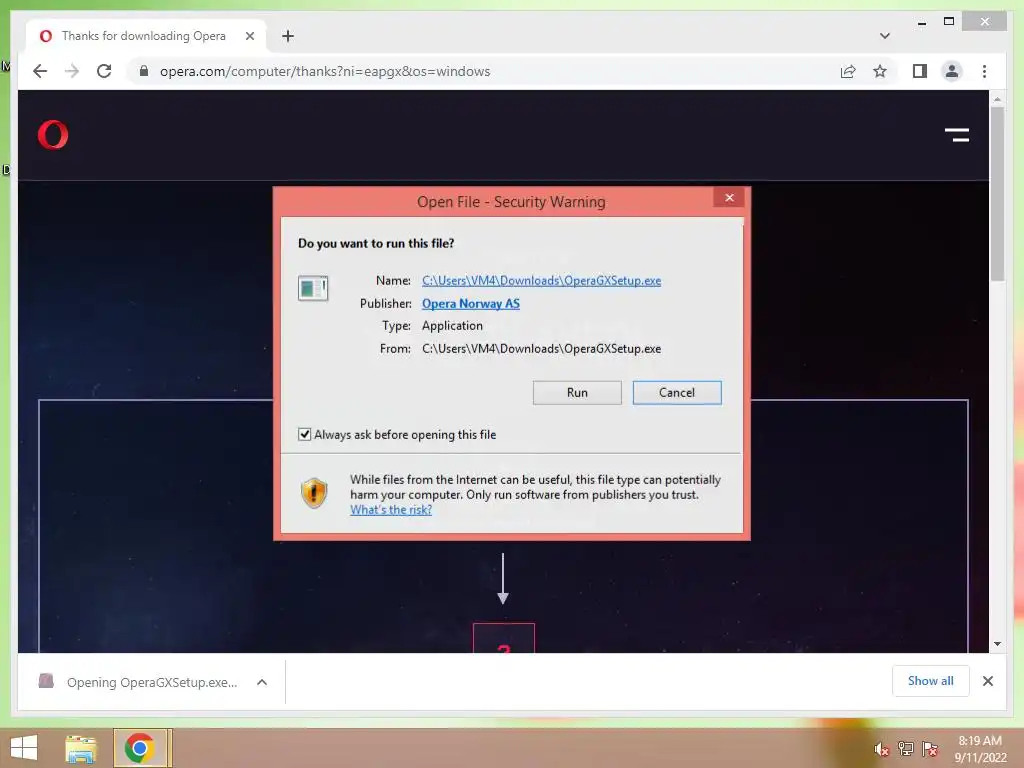
Task: Click the Chrome icon in the taskbar
Action: [x=140, y=748]
